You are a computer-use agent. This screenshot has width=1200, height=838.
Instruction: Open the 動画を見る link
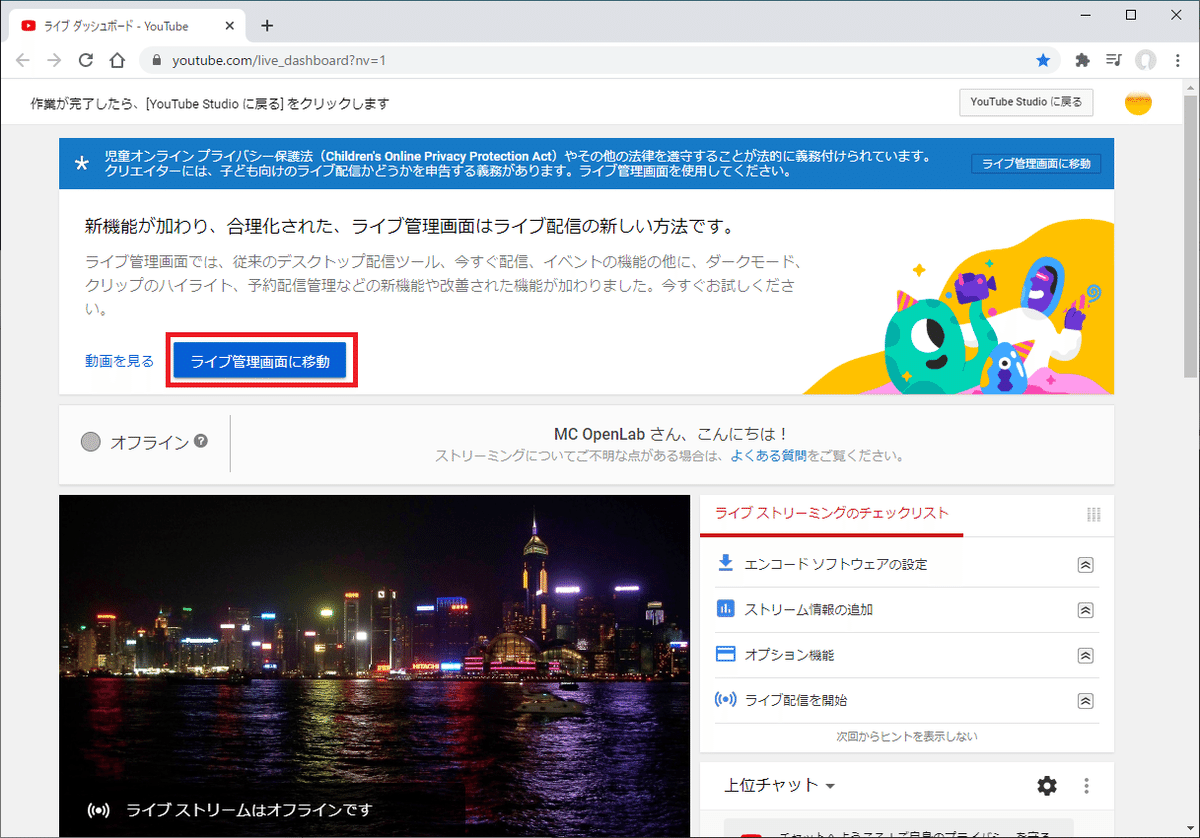pyautogui.click(x=120, y=361)
